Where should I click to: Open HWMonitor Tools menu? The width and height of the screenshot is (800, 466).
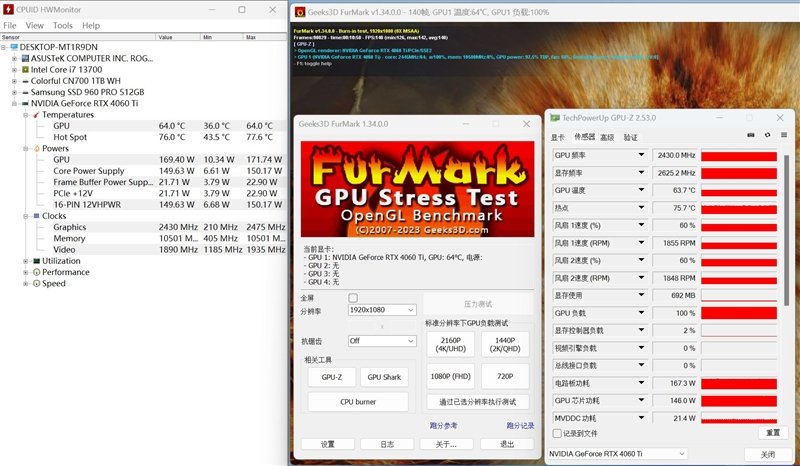[63, 26]
